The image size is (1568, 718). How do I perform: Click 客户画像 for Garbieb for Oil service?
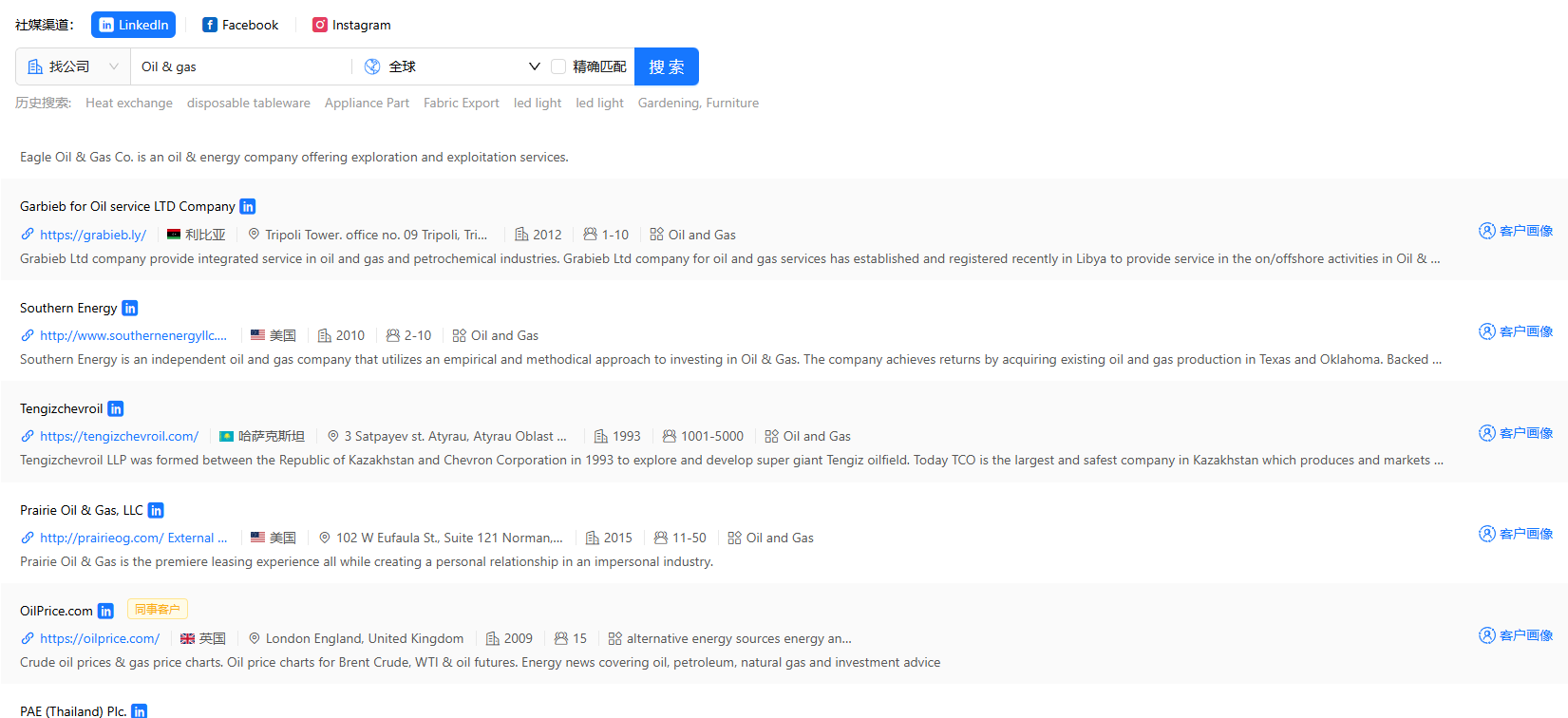pos(1516,231)
